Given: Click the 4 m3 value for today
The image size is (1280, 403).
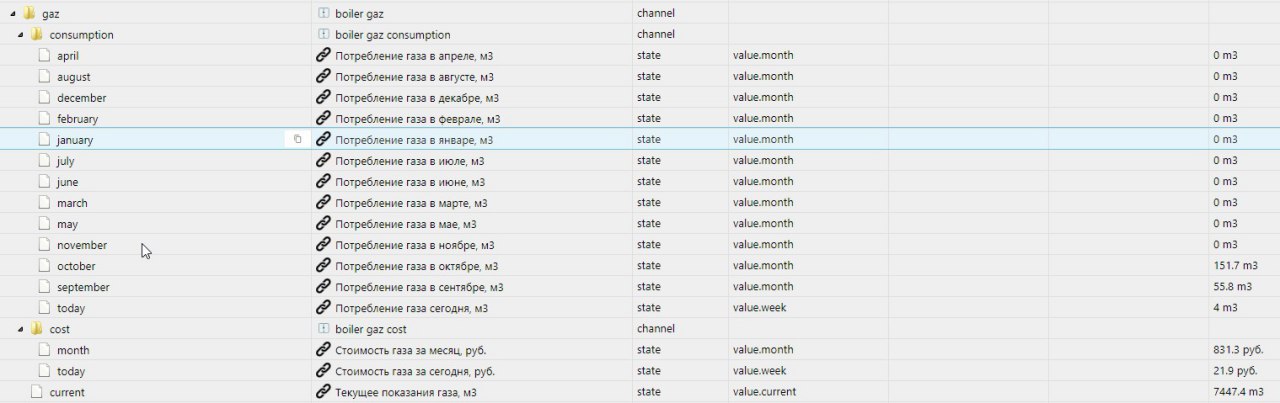Looking at the screenshot, I should click(x=1225, y=308).
